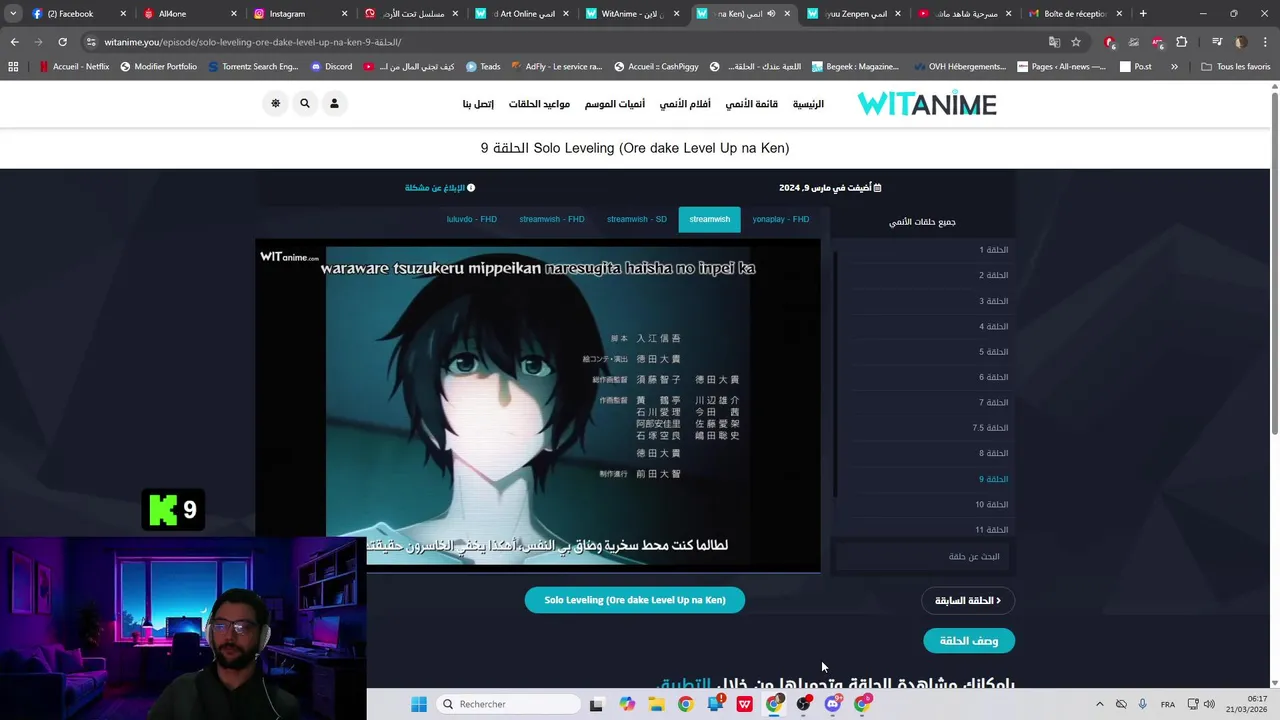Open the translate page icon
The image size is (1280, 720).
click(x=1054, y=42)
